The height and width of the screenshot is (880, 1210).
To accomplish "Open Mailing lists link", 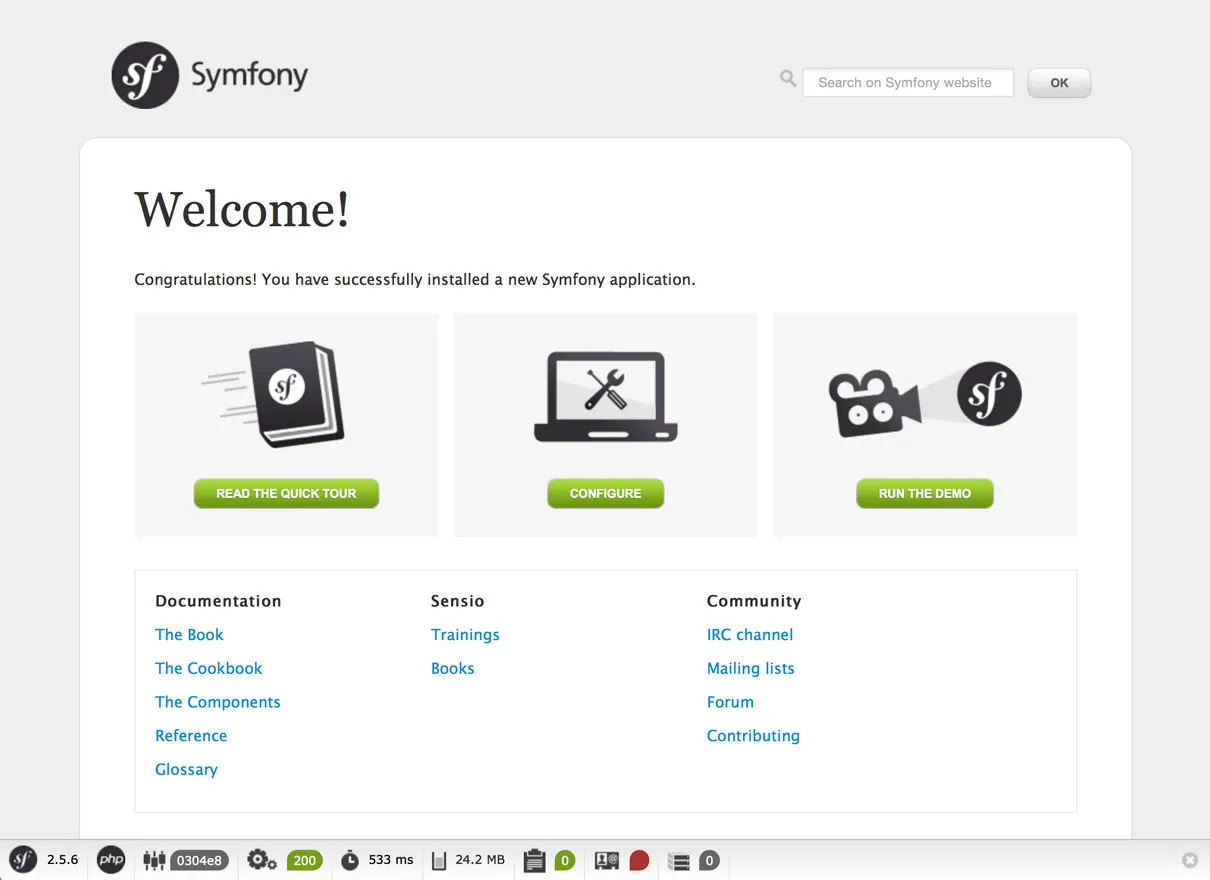I will 751,669.
